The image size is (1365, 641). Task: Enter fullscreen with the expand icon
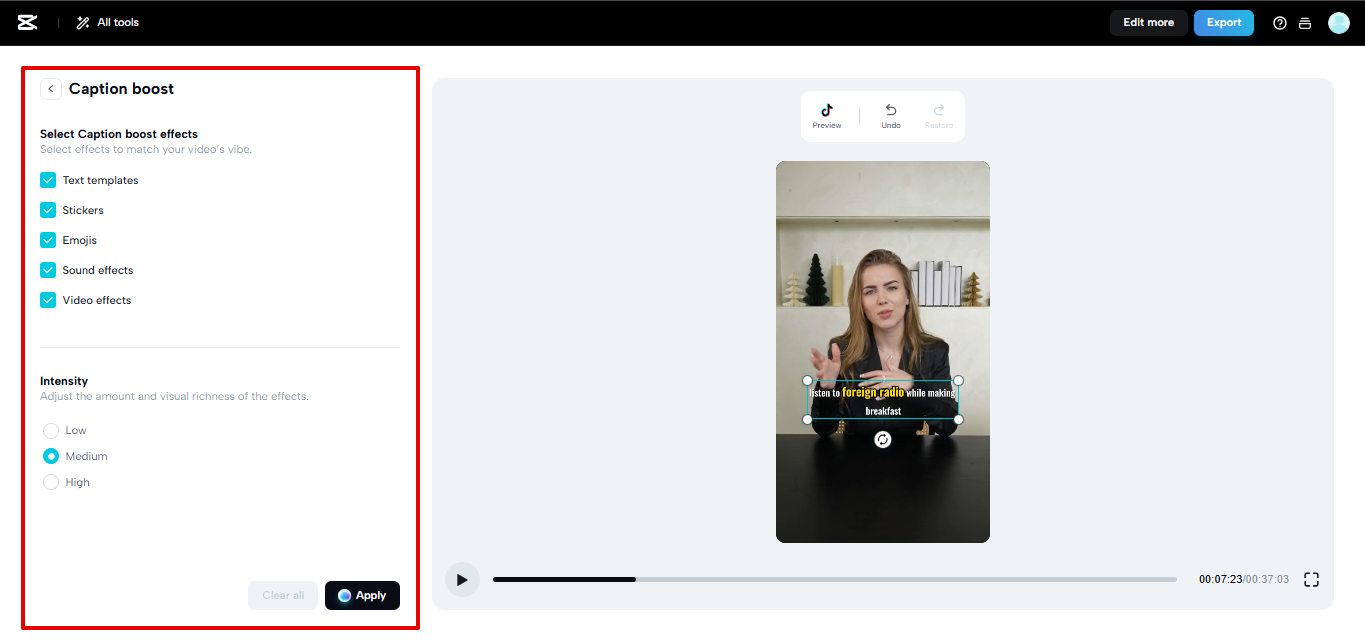(1311, 578)
